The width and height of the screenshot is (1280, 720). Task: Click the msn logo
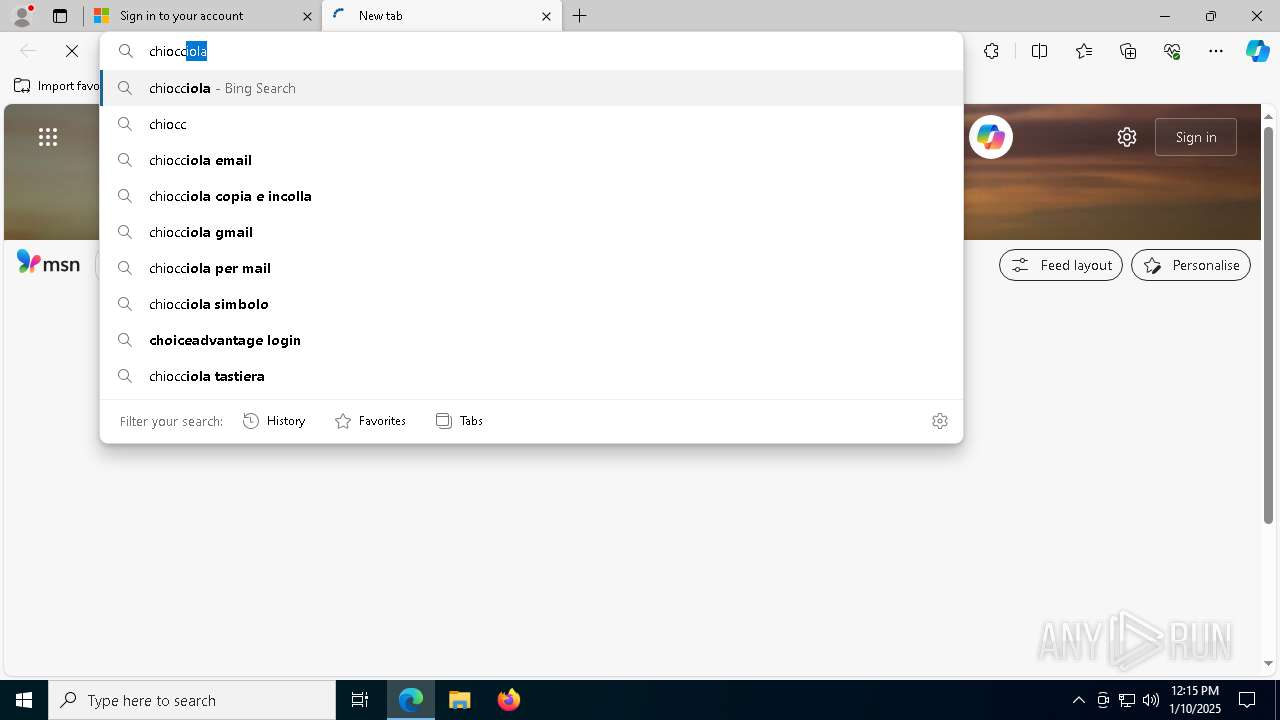coord(48,264)
